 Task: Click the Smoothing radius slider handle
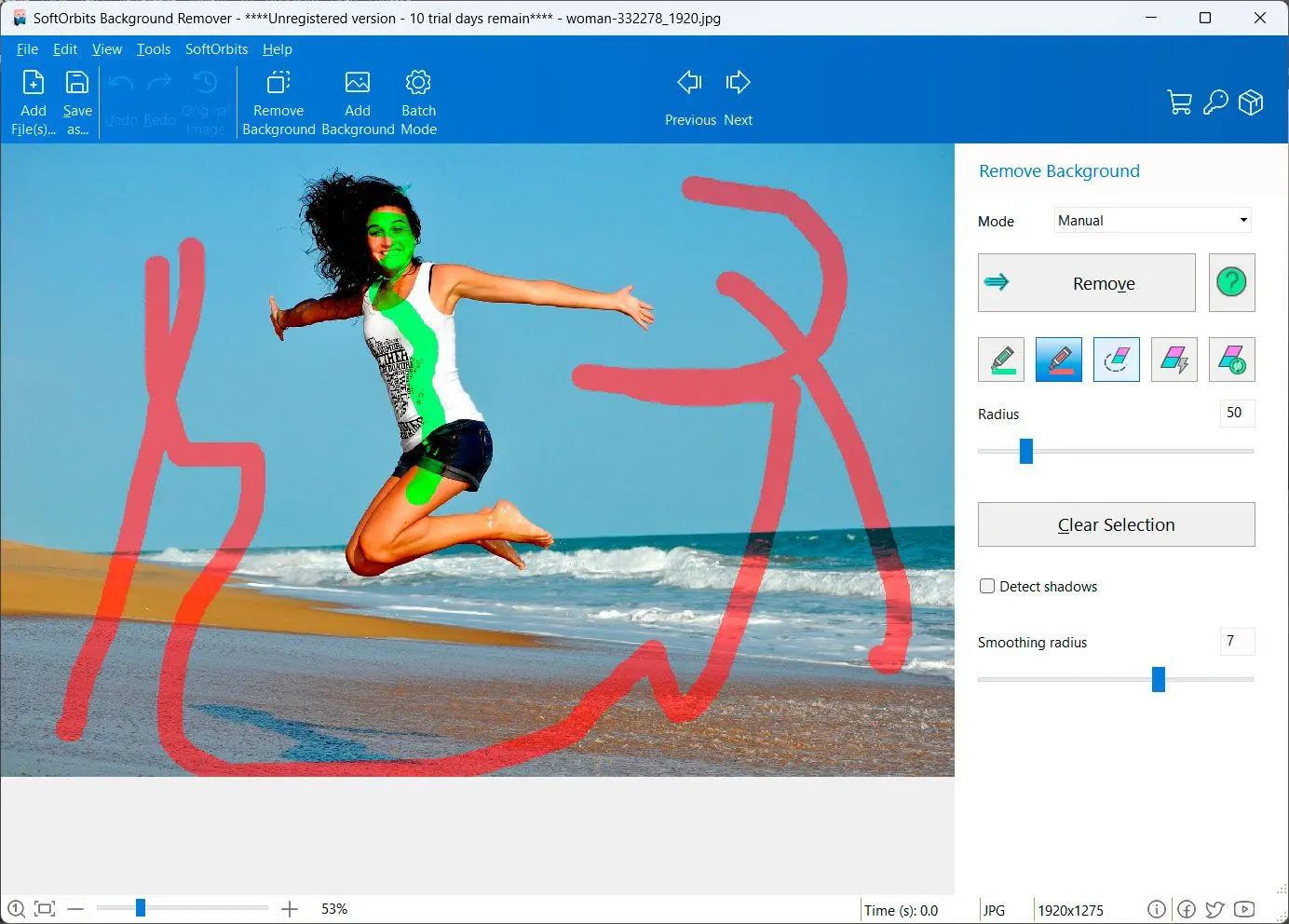click(1159, 679)
